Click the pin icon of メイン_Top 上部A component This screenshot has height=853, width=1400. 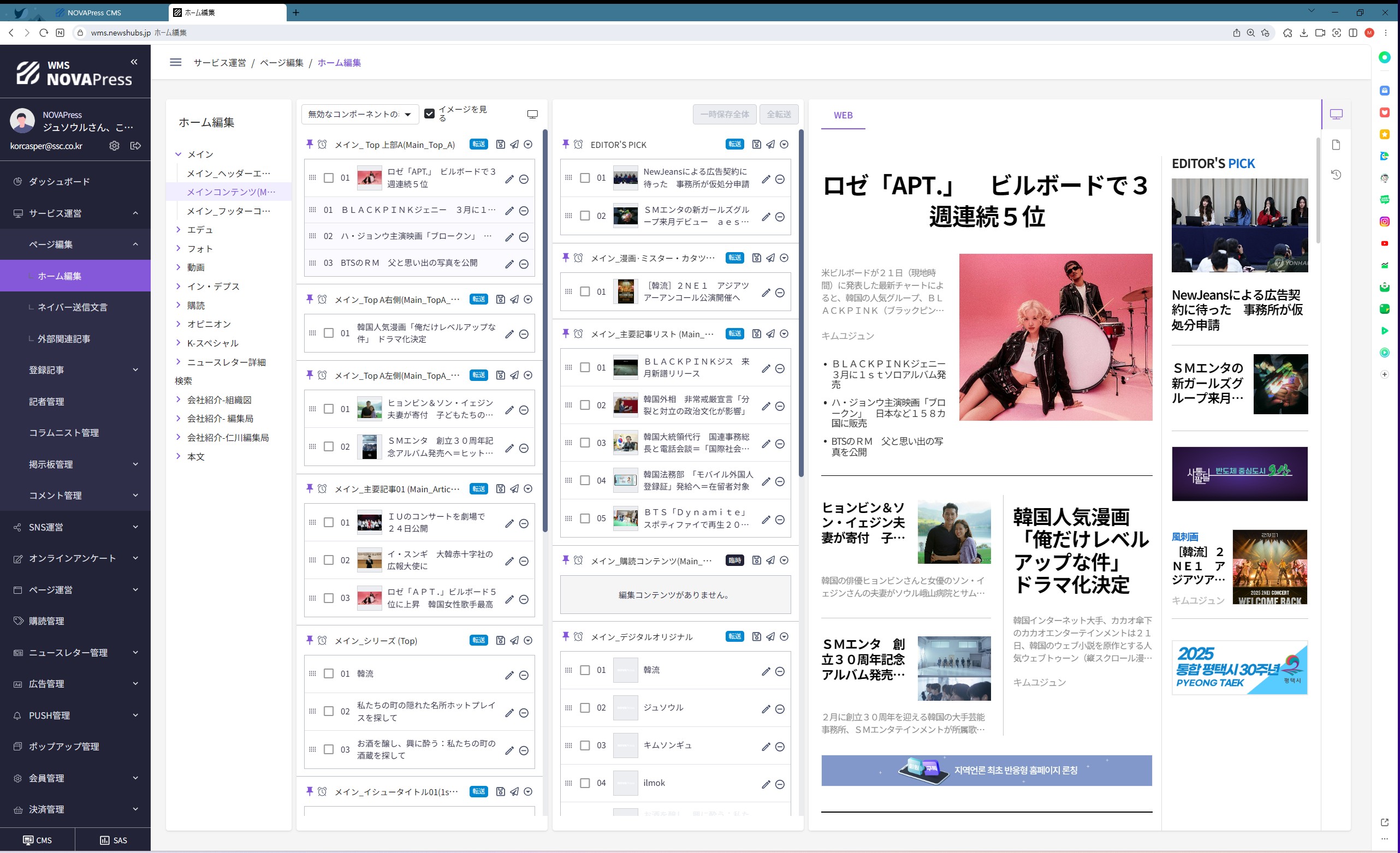point(309,144)
